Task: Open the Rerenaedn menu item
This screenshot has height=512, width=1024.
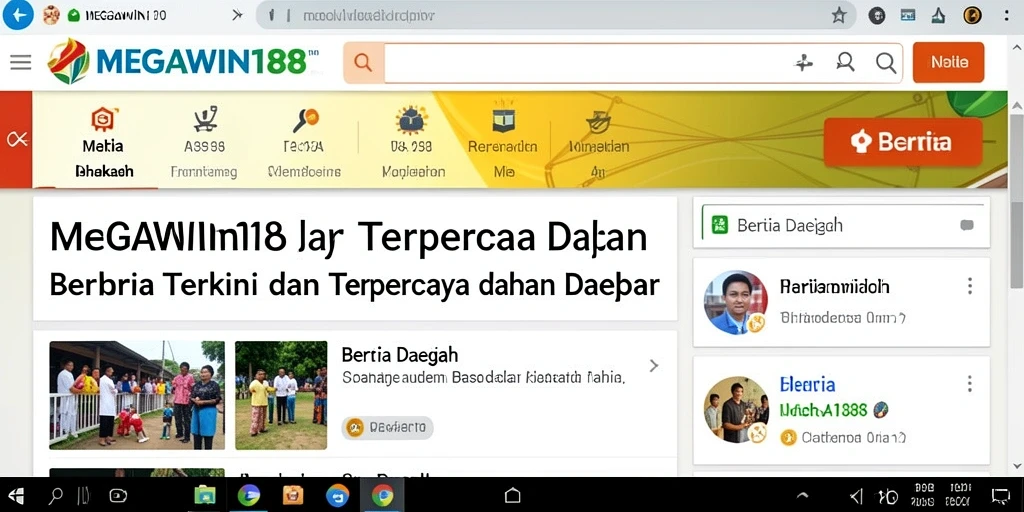Action: point(503,144)
